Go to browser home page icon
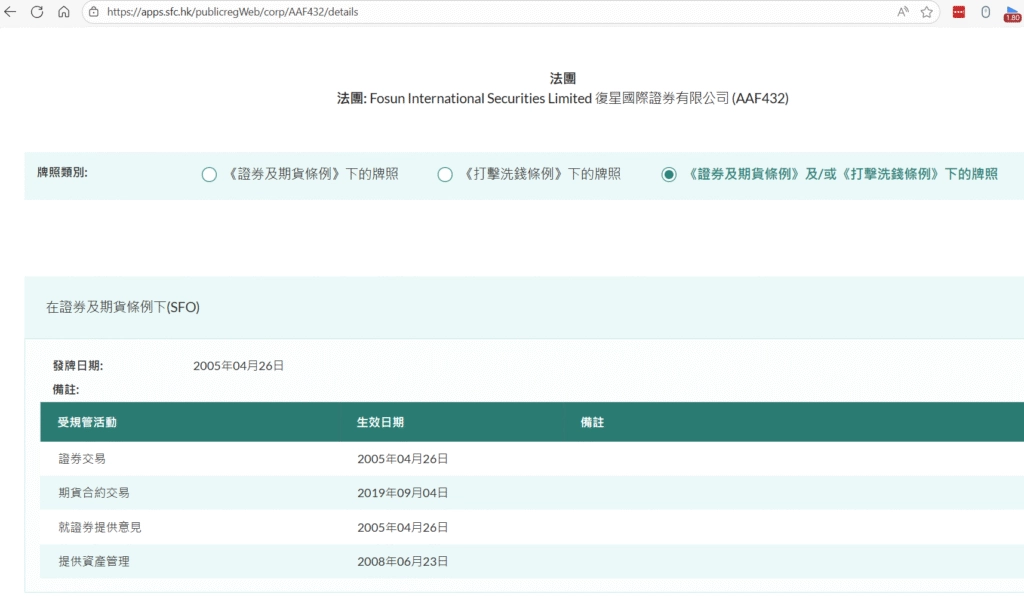This screenshot has width=1024, height=598. tap(64, 12)
